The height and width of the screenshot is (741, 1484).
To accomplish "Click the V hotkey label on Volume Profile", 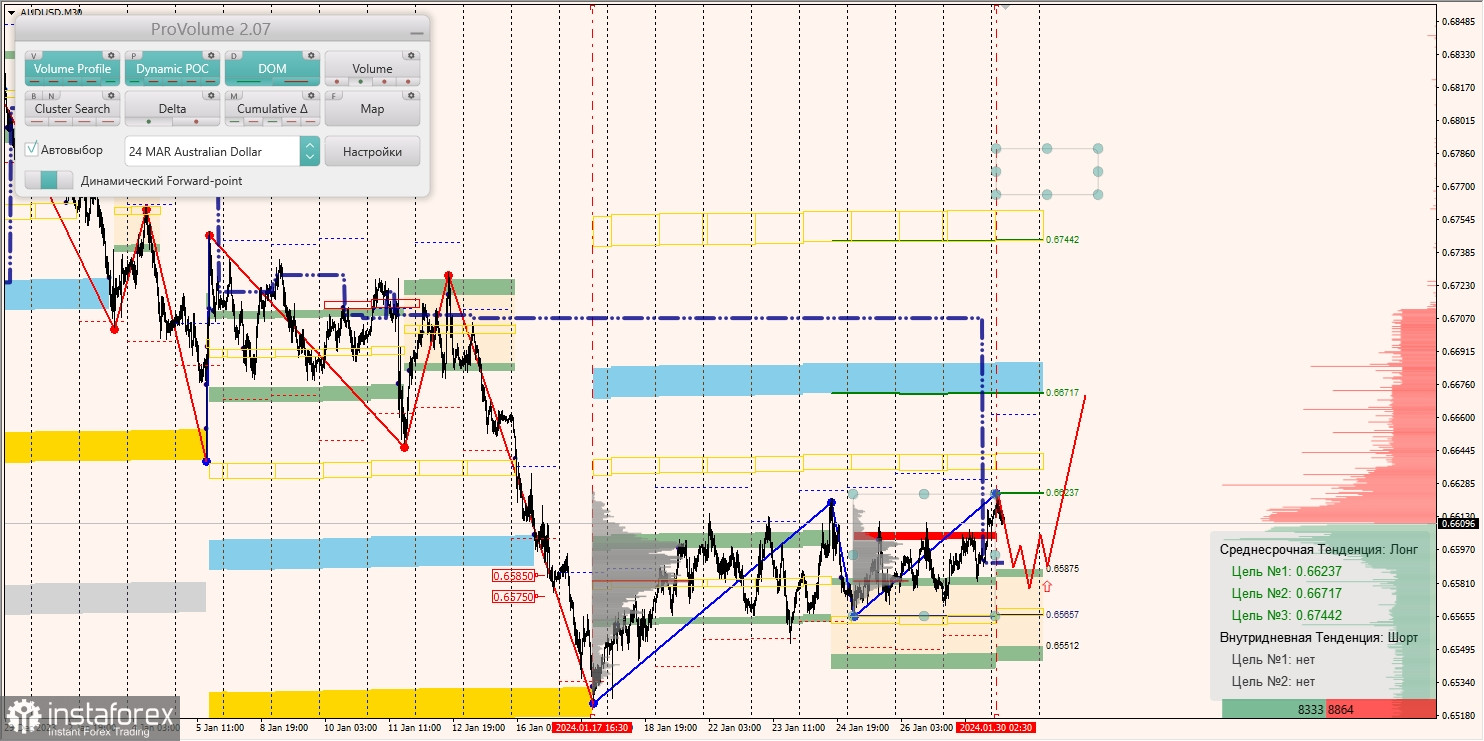I will click(36, 56).
